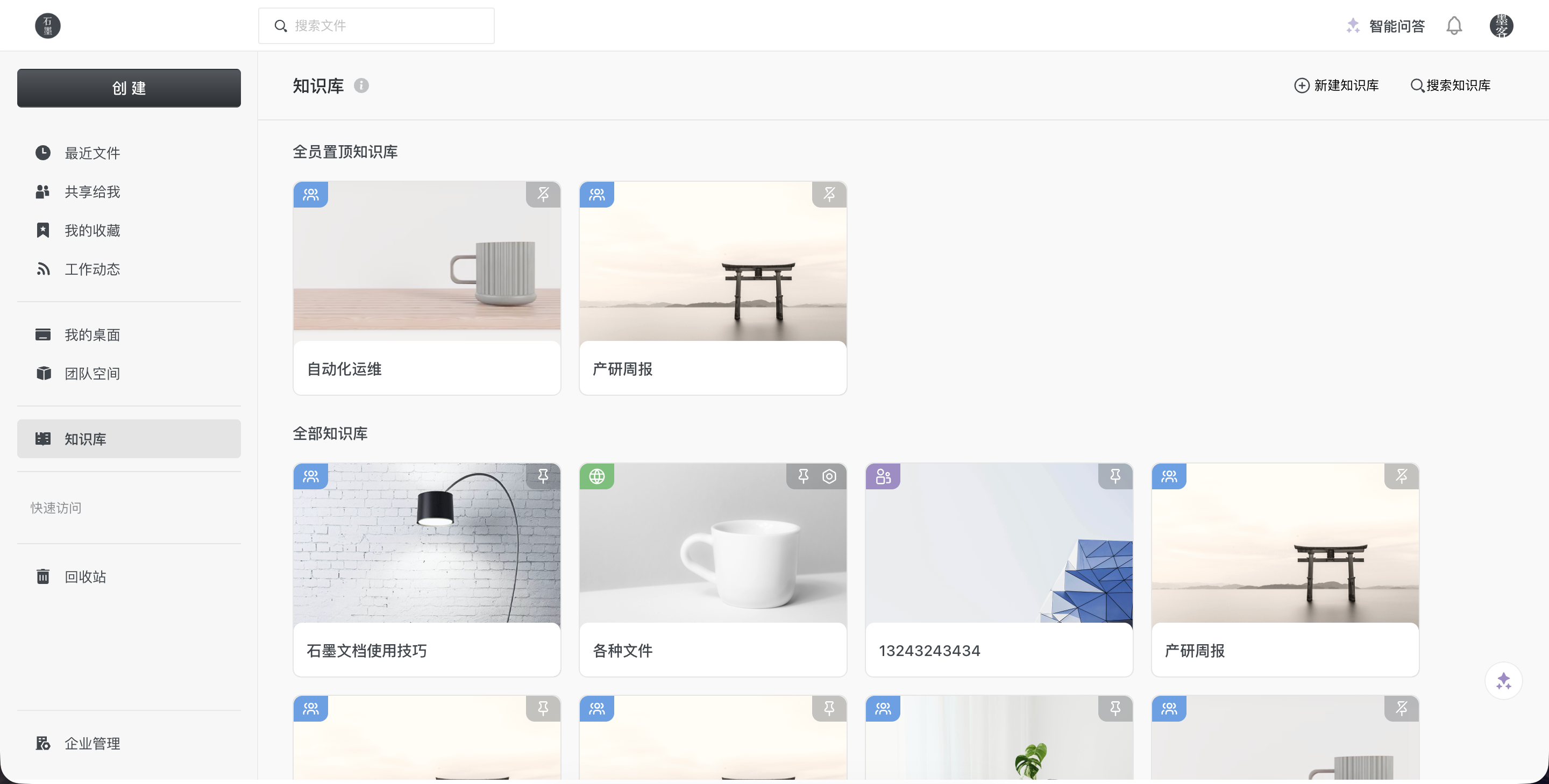Click title text 石墨文档使用技巧

367,651
